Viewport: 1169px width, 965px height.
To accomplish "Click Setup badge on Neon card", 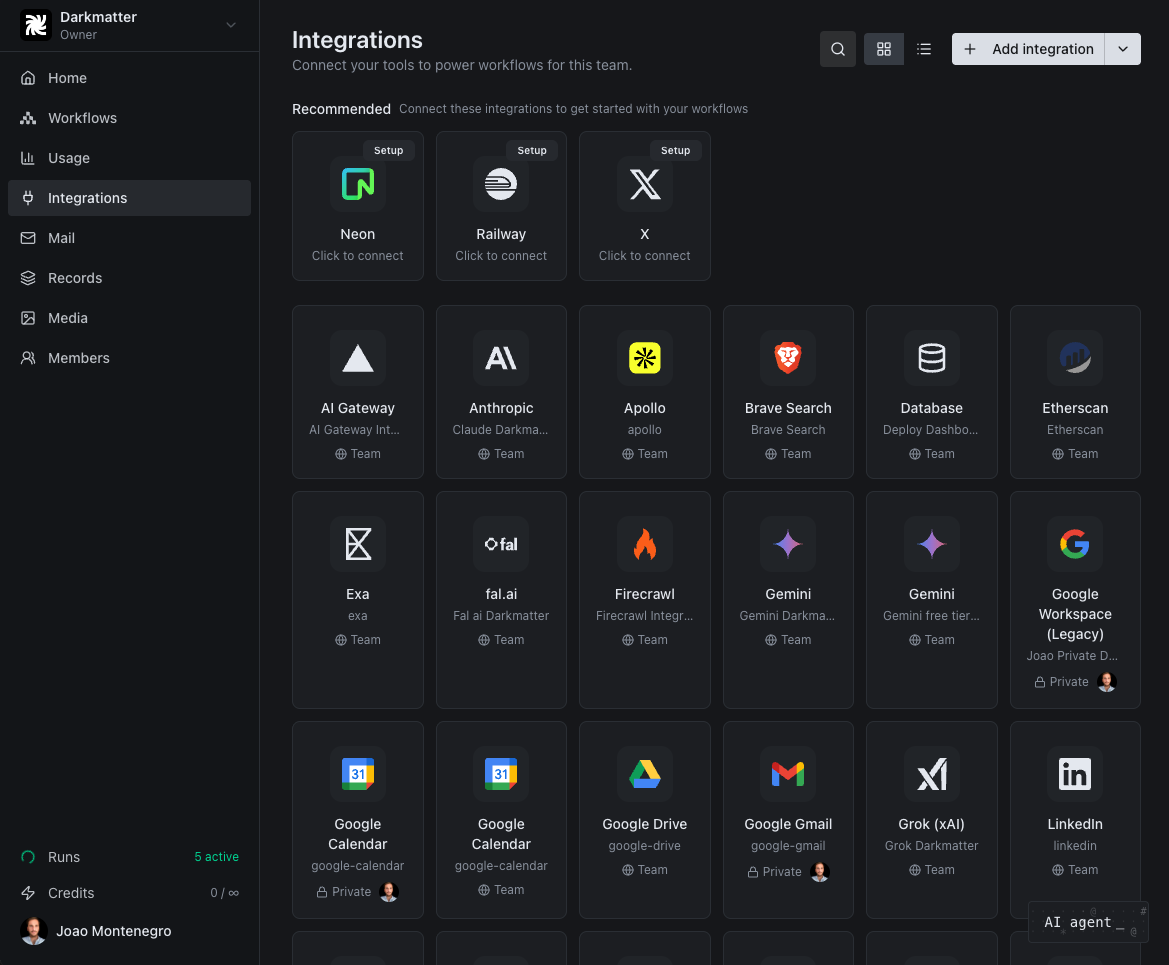I will [388, 150].
